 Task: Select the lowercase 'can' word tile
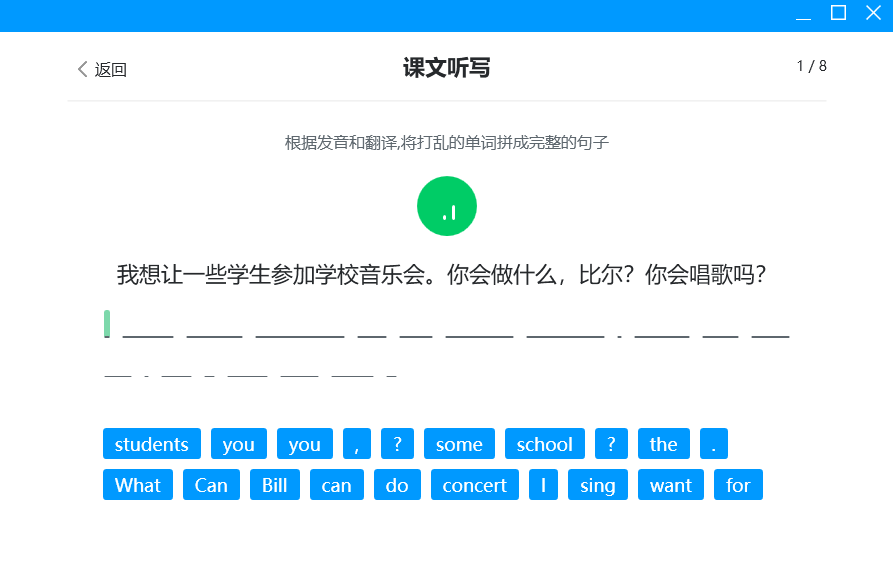point(336,485)
